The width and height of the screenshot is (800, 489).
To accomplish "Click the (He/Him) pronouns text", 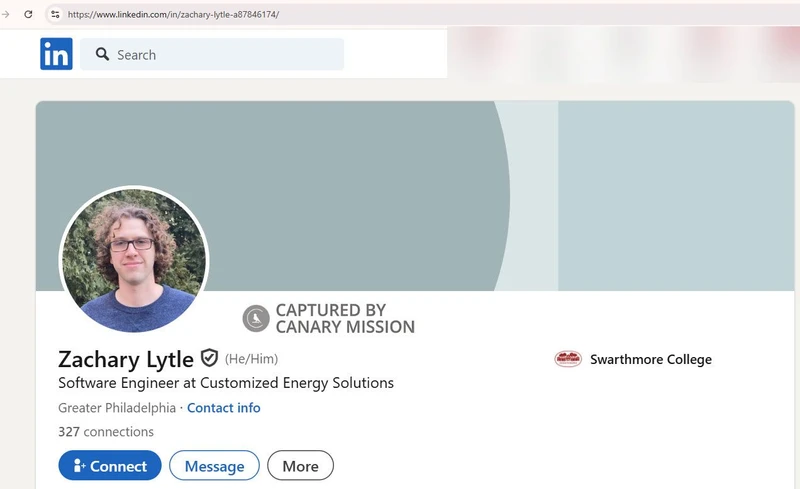I will (x=252, y=359).
